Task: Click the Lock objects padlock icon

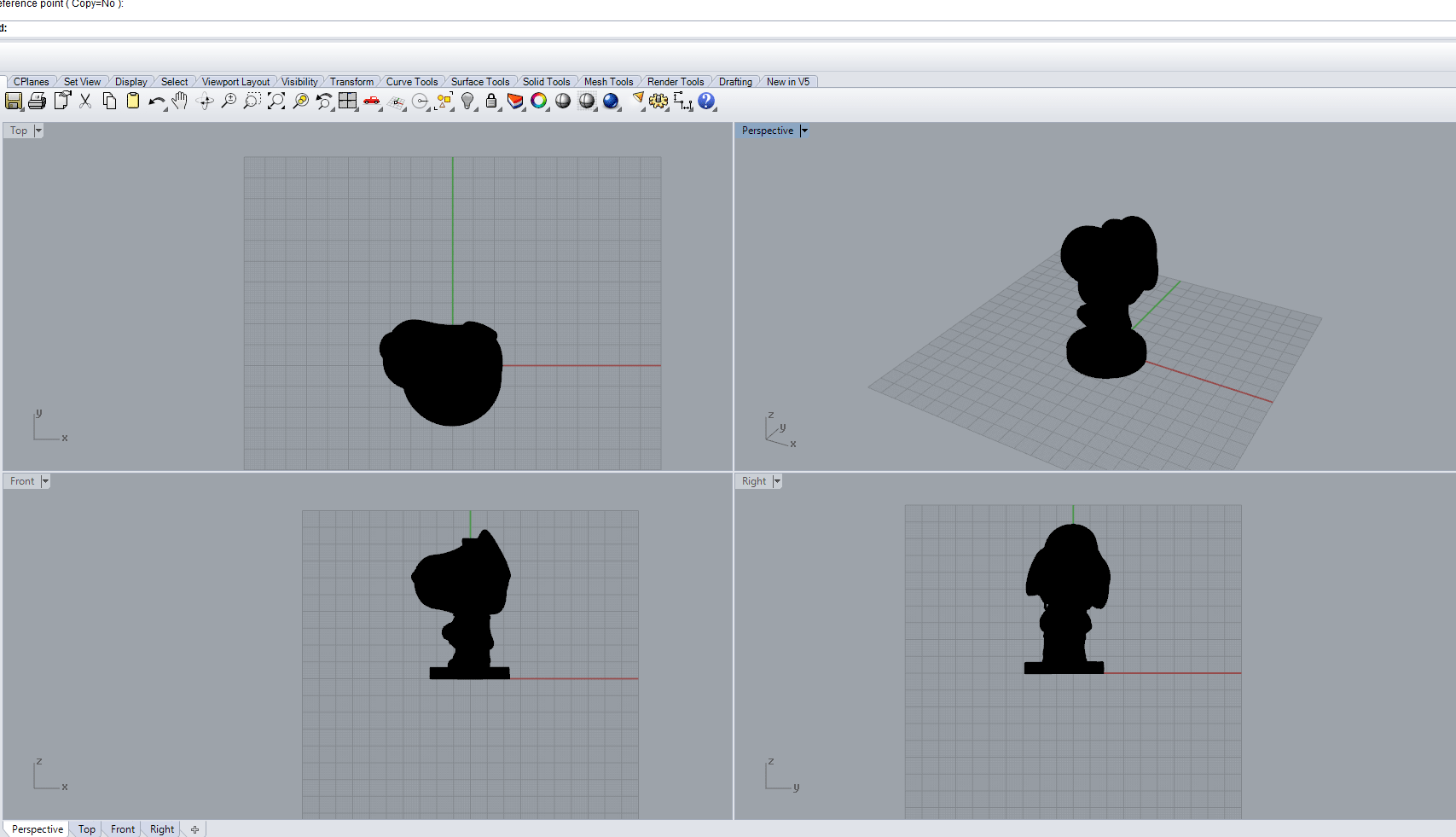Action: tap(491, 101)
